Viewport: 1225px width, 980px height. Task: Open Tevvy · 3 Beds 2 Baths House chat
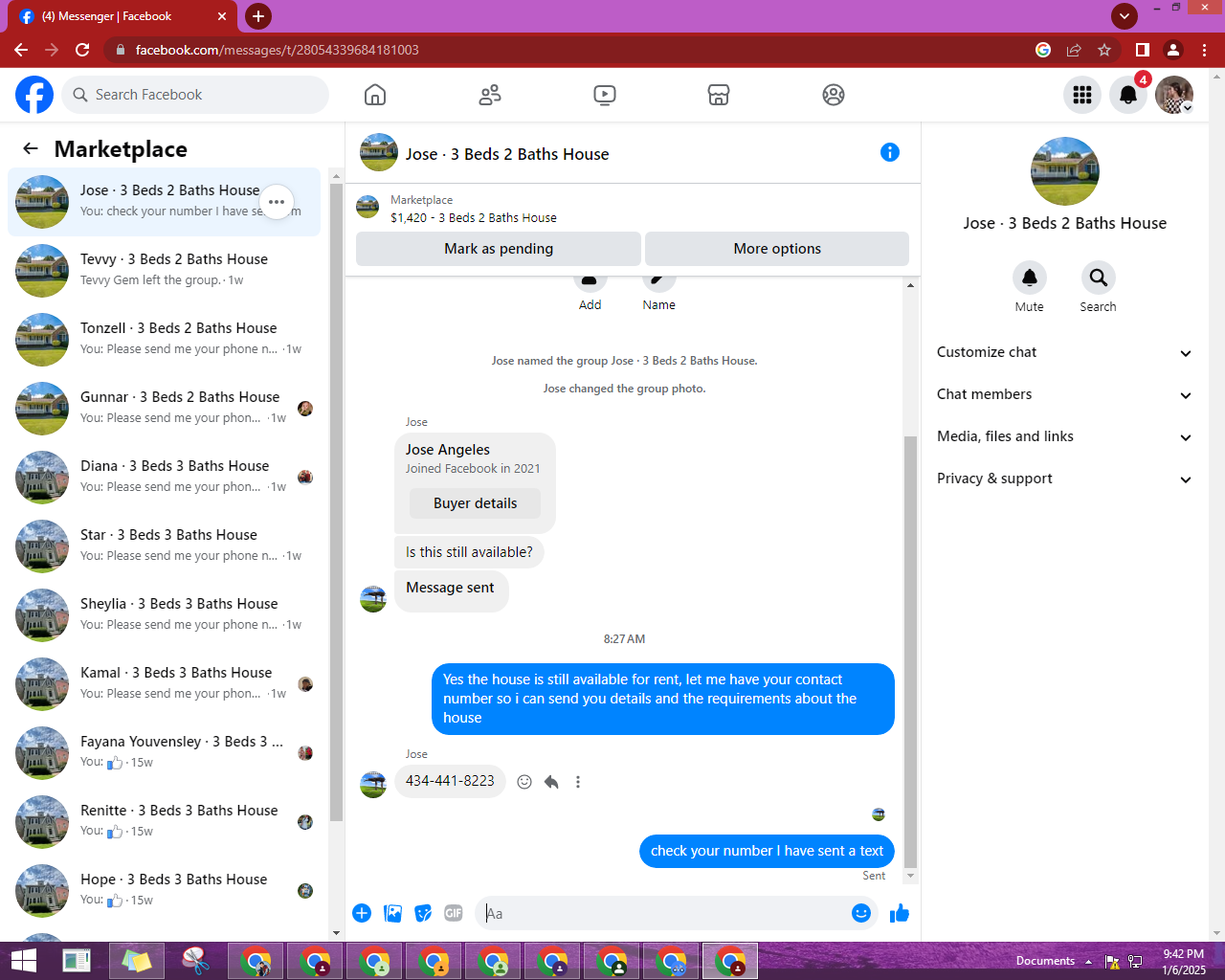(165, 271)
